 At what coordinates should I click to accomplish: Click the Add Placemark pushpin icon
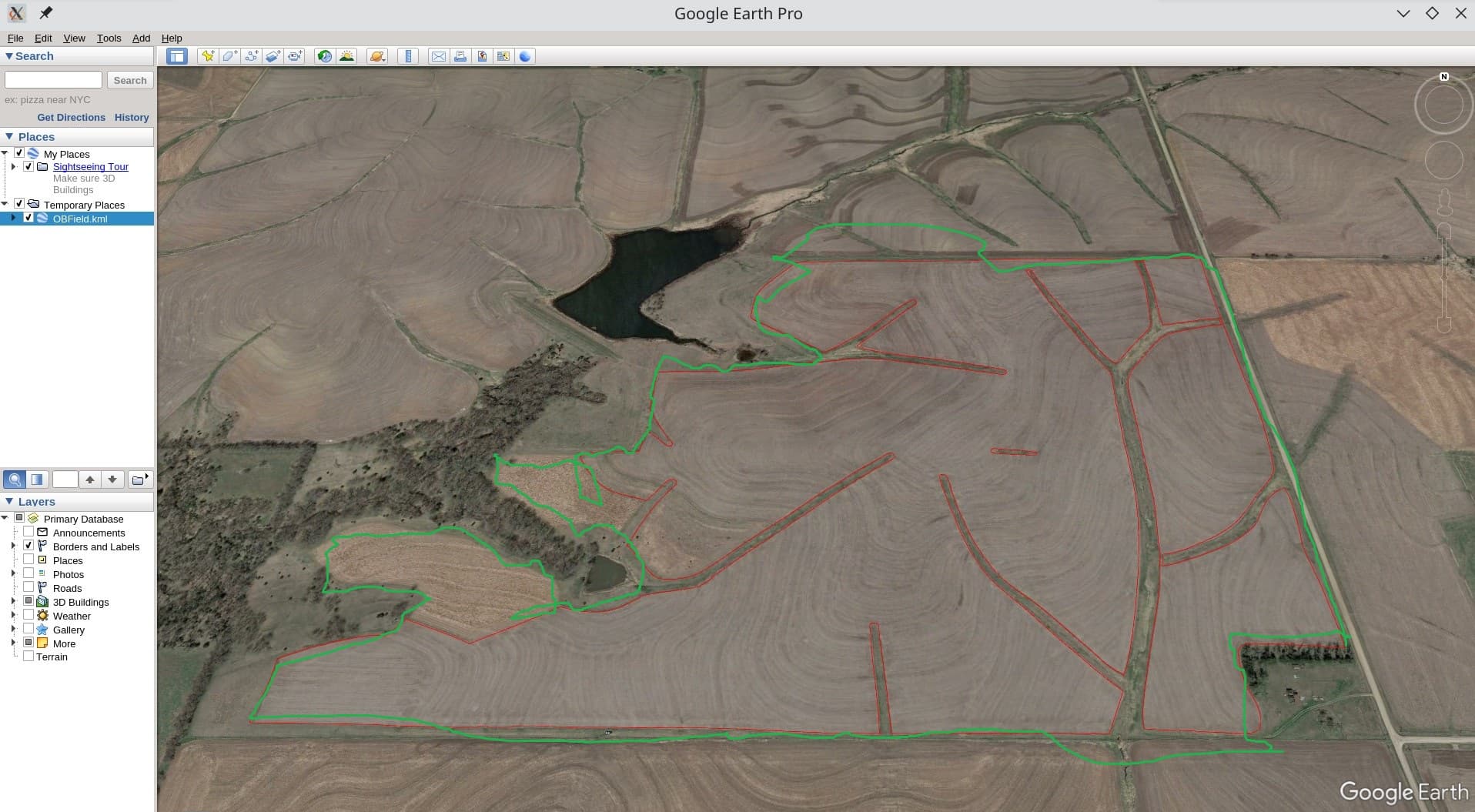(x=207, y=56)
